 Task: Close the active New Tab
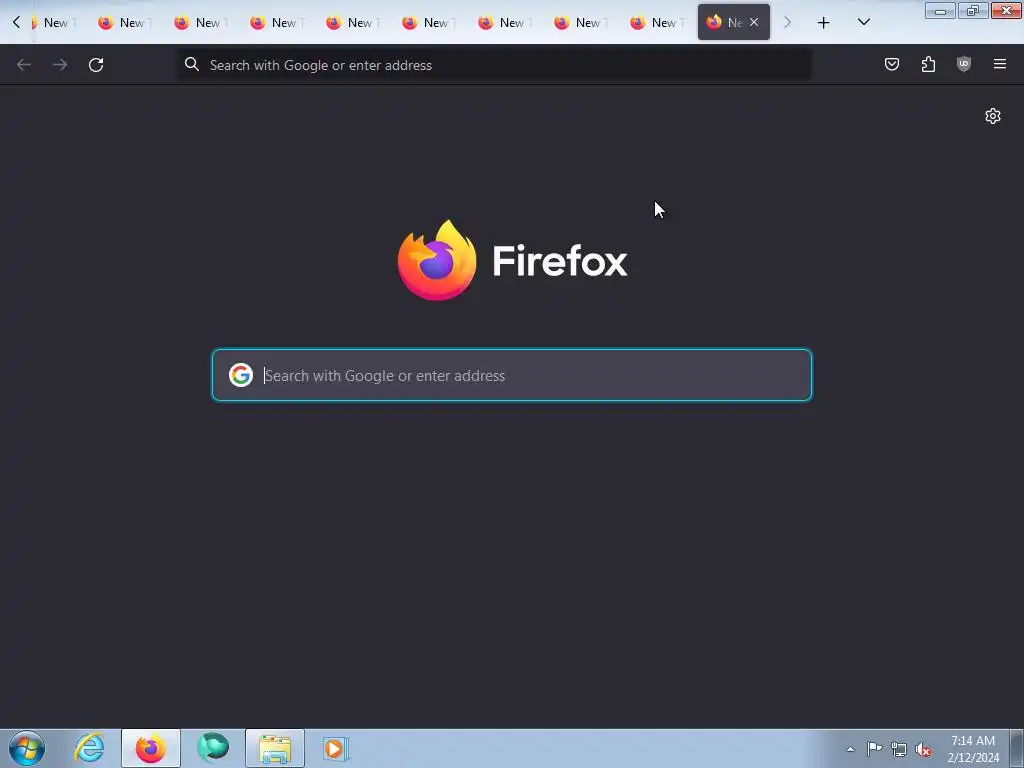point(754,22)
